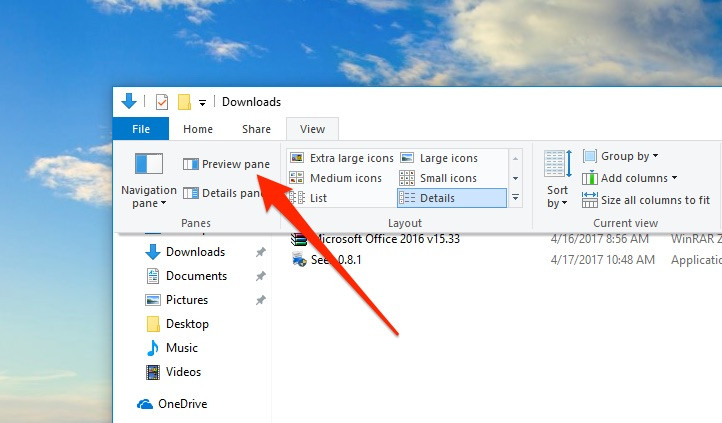The height and width of the screenshot is (423, 722).
Task: Switch to the Share ribbon tab
Action: 256,129
